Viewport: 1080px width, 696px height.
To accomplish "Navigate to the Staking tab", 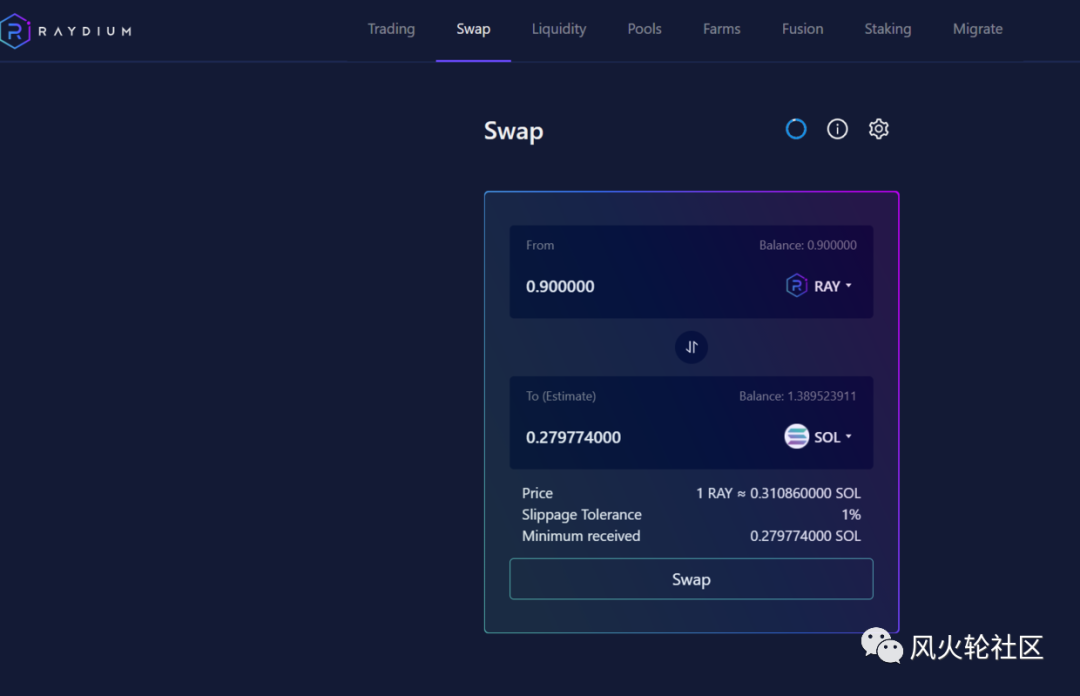I will point(888,29).
